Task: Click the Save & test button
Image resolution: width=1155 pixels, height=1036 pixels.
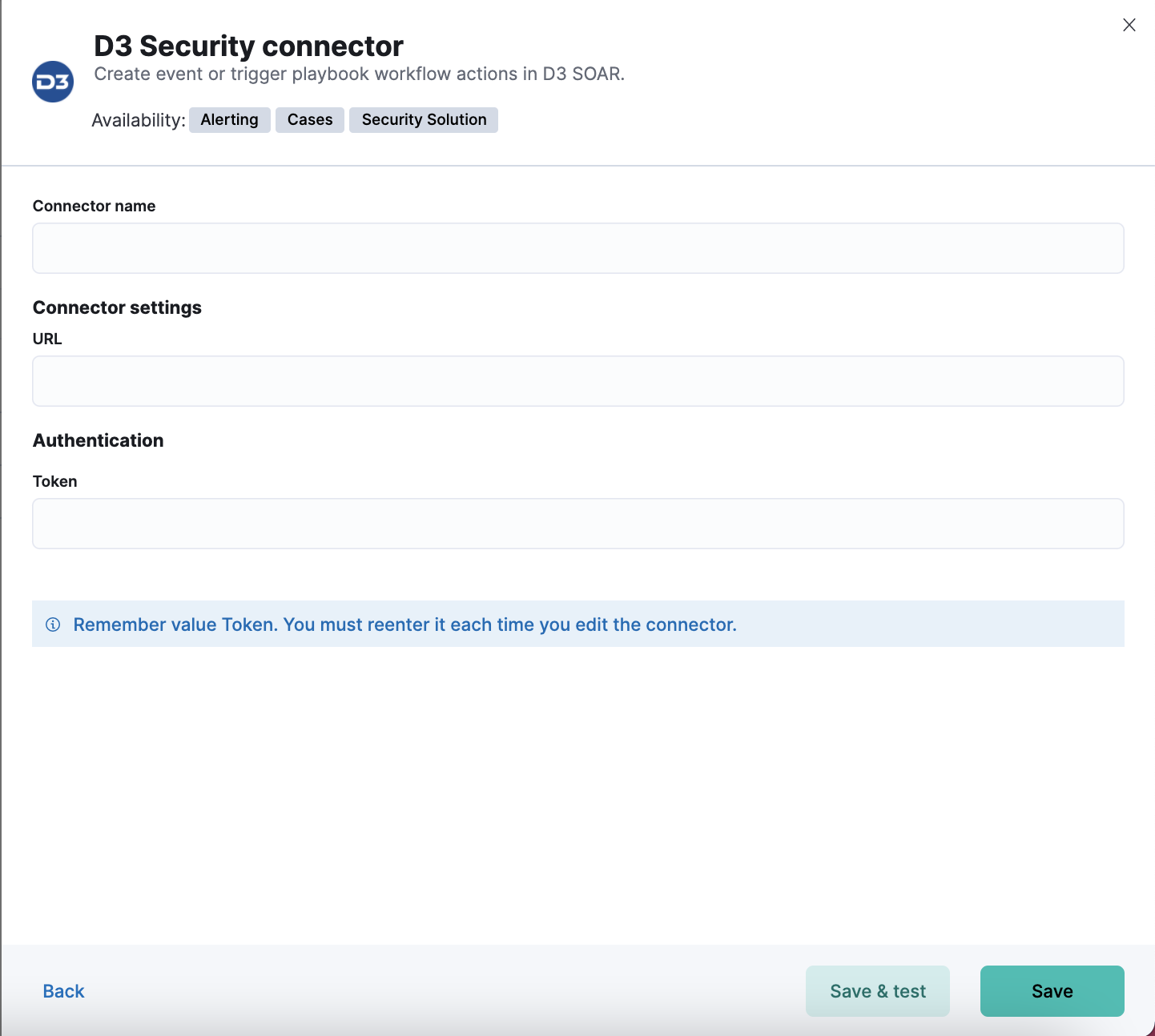Action: [878, 991]
